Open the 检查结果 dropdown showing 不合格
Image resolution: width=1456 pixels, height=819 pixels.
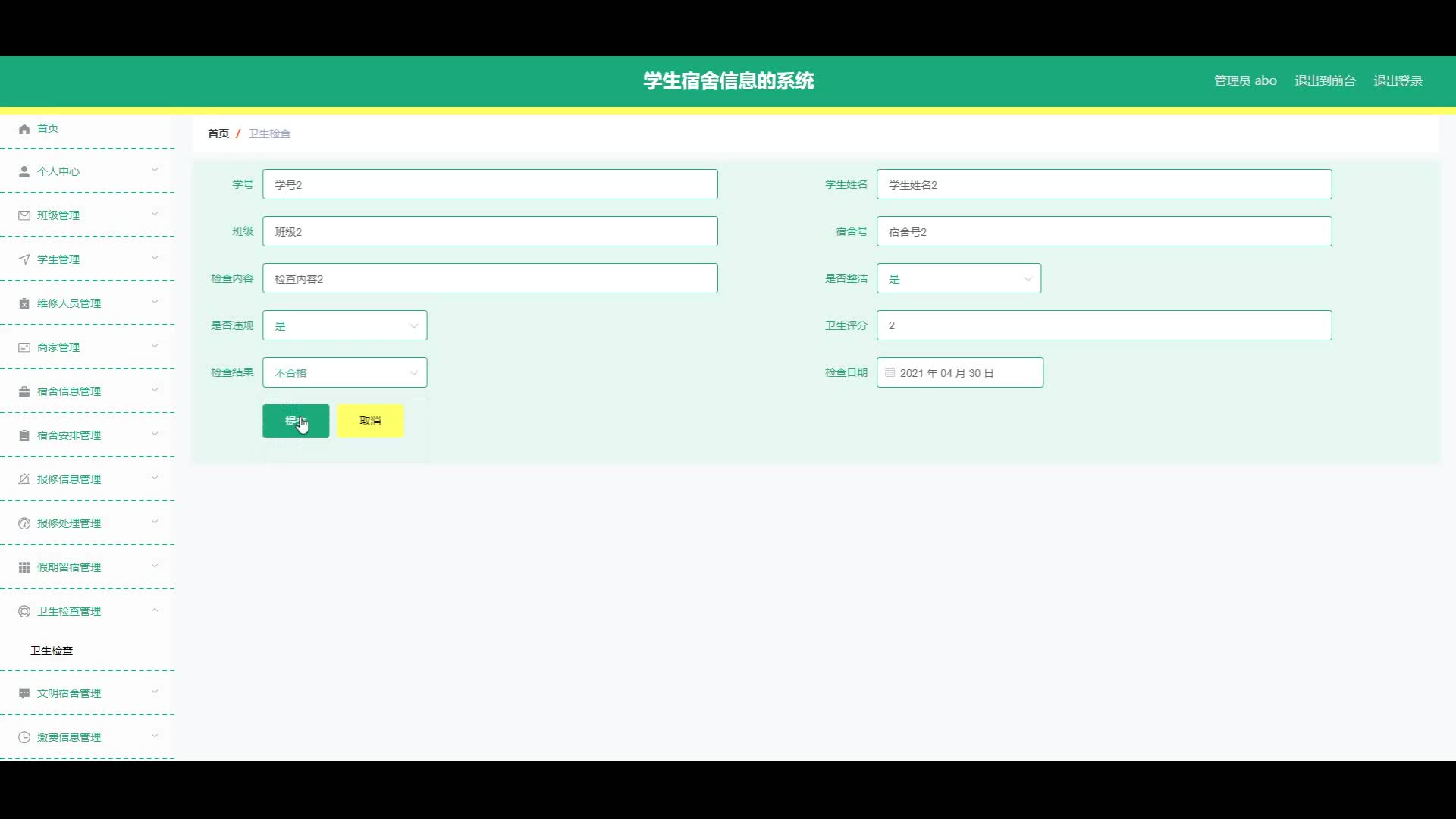point(344,372)
